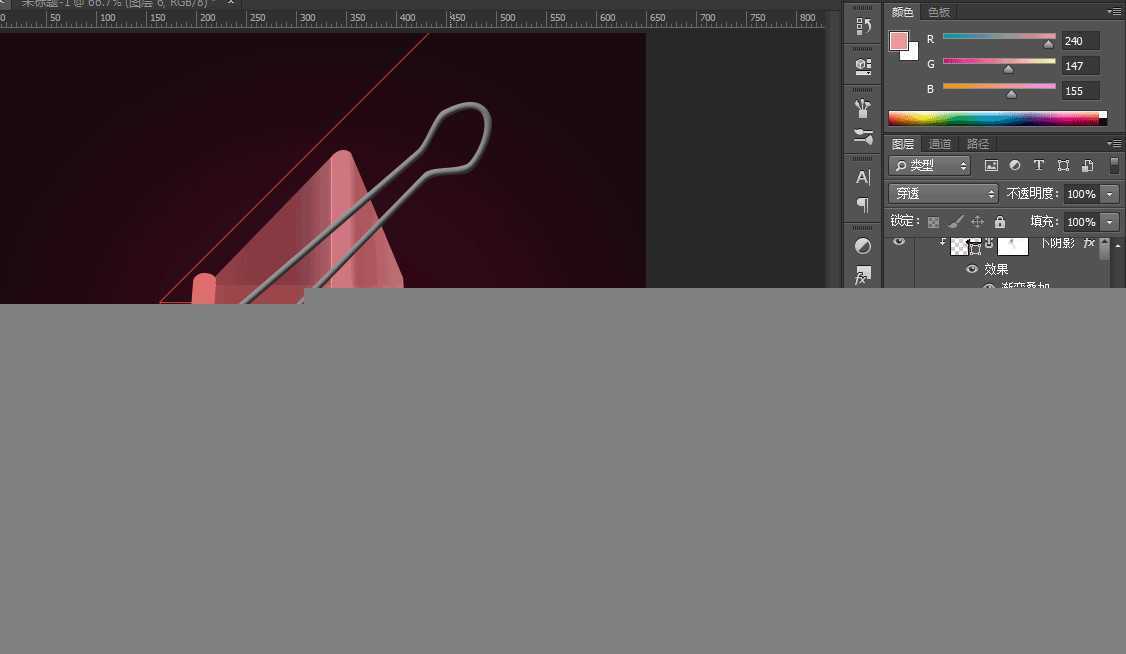Open the Styles fx panel icon
The image size is (1126, 654).
863,275
